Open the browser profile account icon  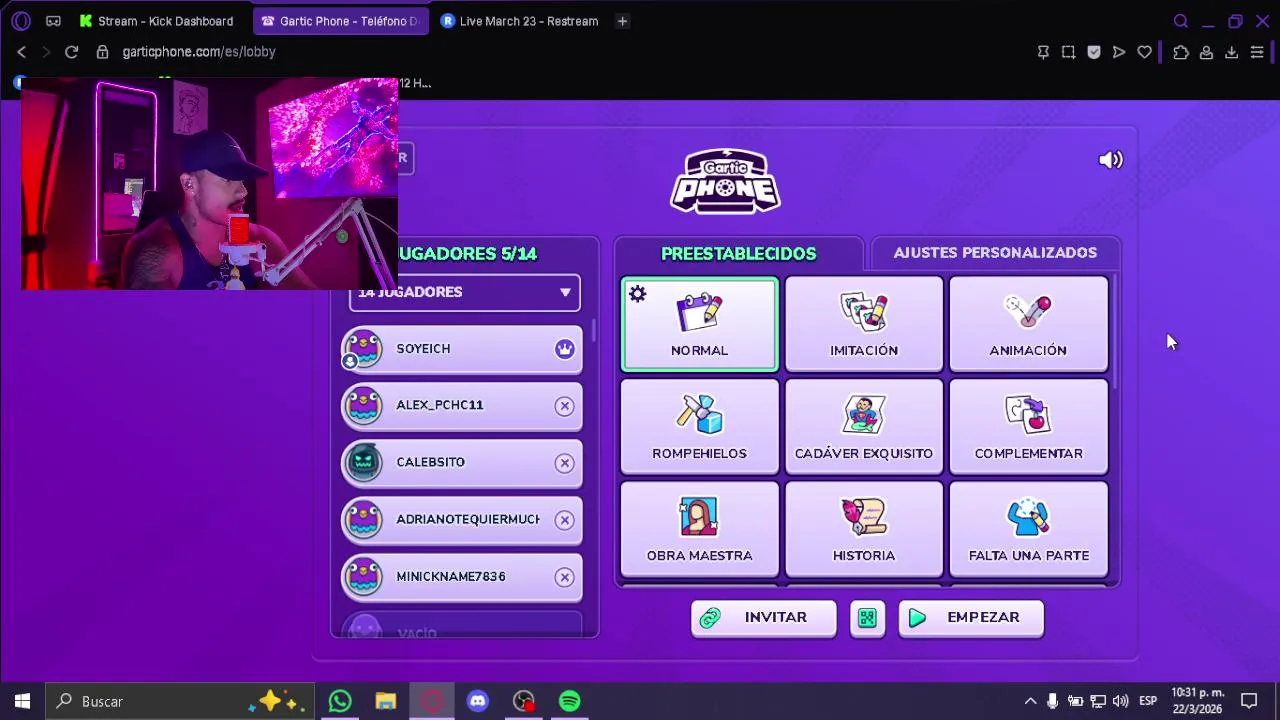click(x=1206, y=52)
